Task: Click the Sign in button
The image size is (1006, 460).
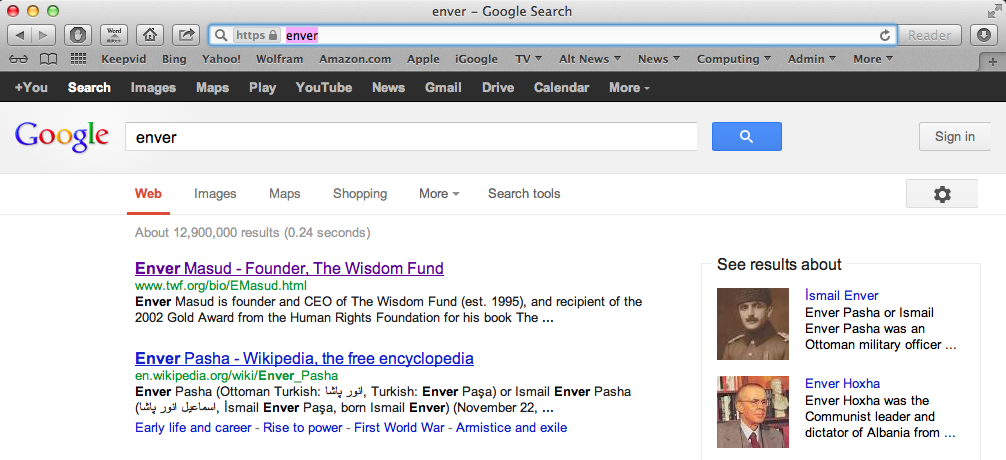Action: 954,137
